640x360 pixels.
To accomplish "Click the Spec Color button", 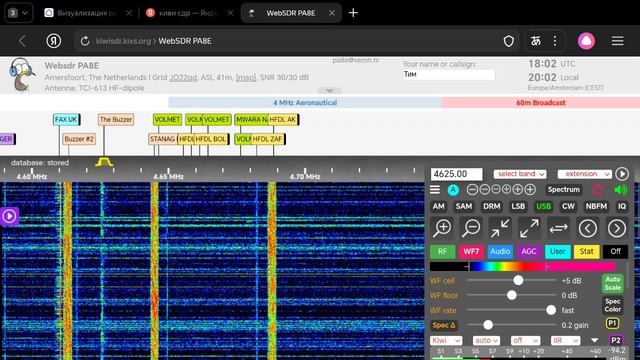I will pyautogui.click(x=612, y=305).
